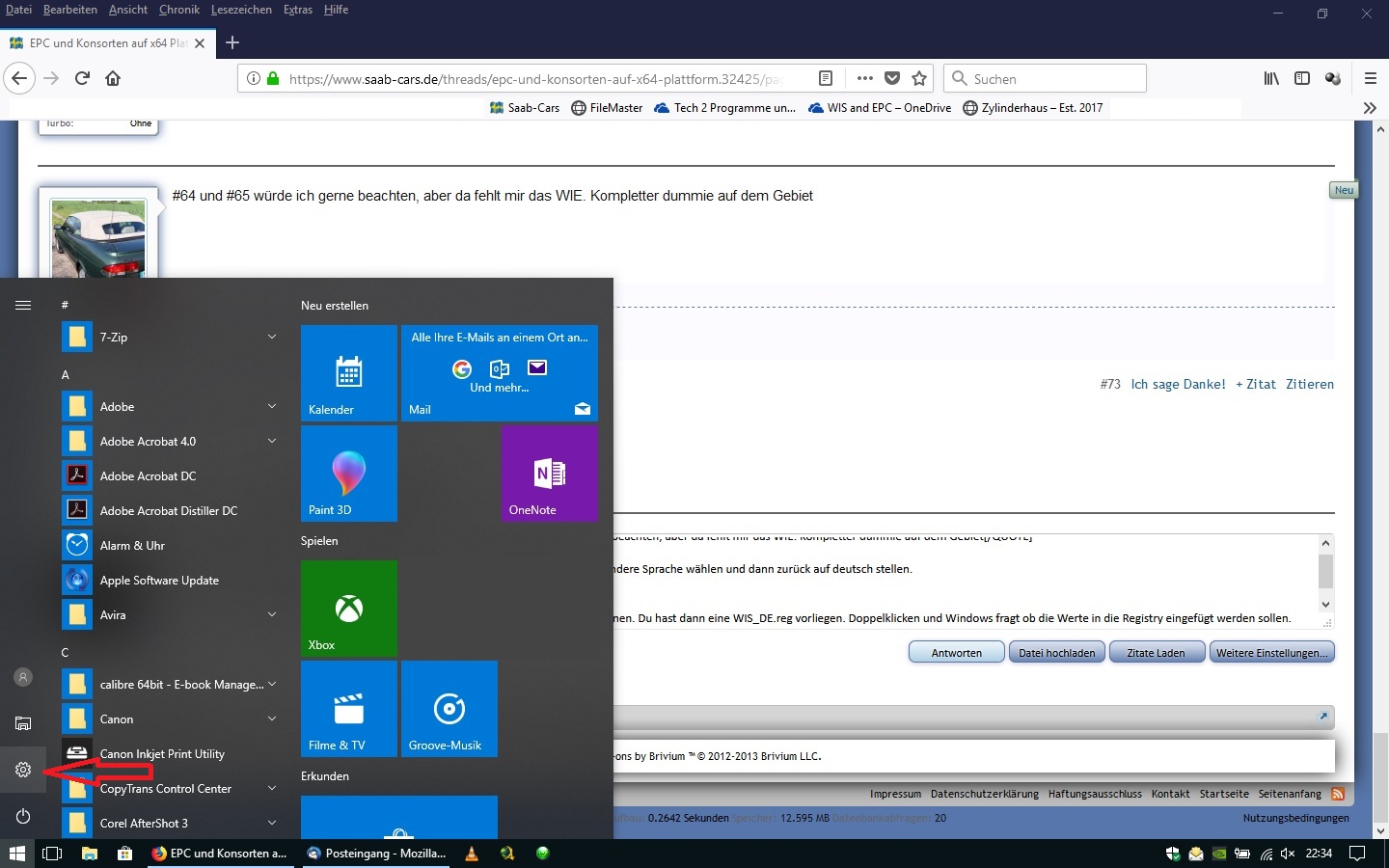Image resolution: width=1389 pixels, height=868 pixels.
Task: Open the Kalender tile
Action: pyautogui.click(x=349, y=373)
